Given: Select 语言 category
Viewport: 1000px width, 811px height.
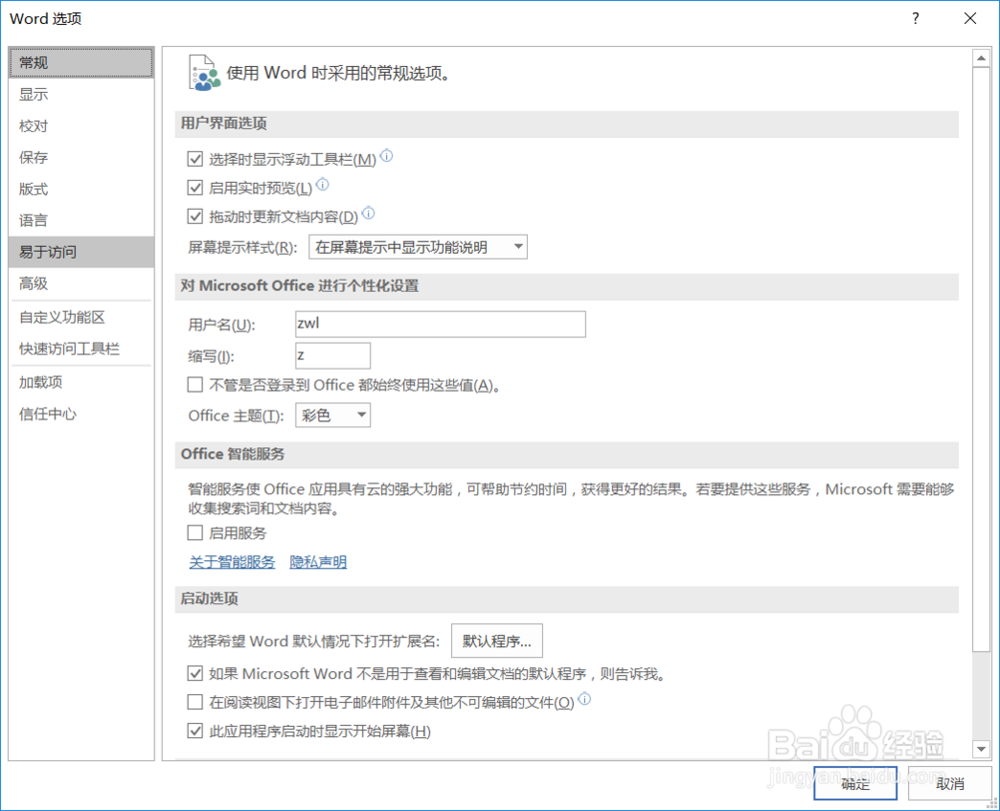Looking at the screenshot, I should pos(81,221).
